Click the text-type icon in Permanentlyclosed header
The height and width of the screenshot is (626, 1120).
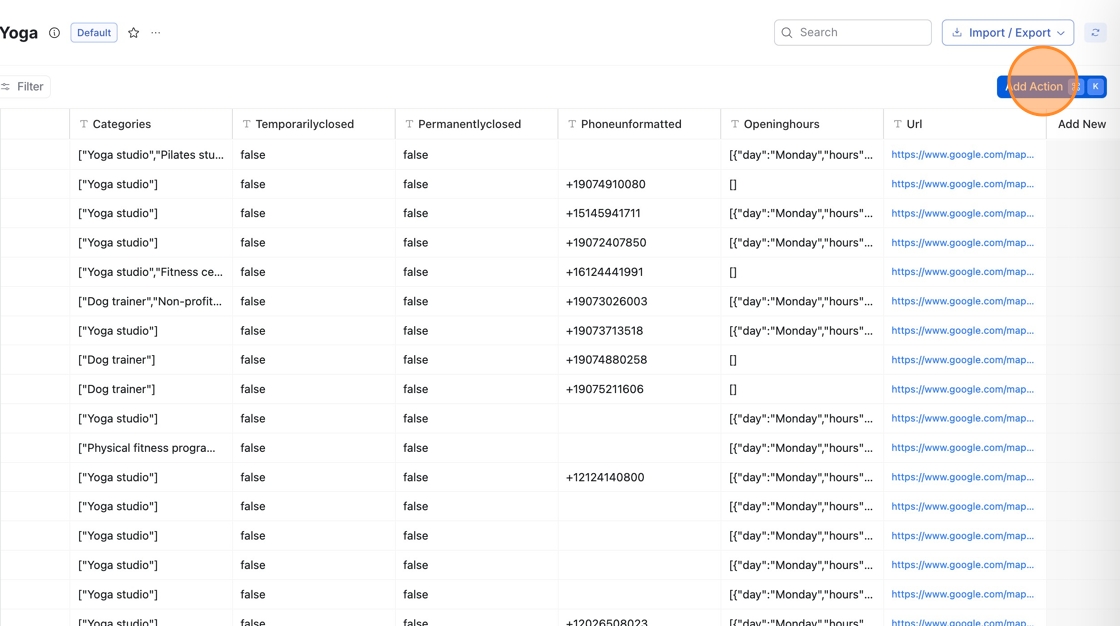coord(409,124)
